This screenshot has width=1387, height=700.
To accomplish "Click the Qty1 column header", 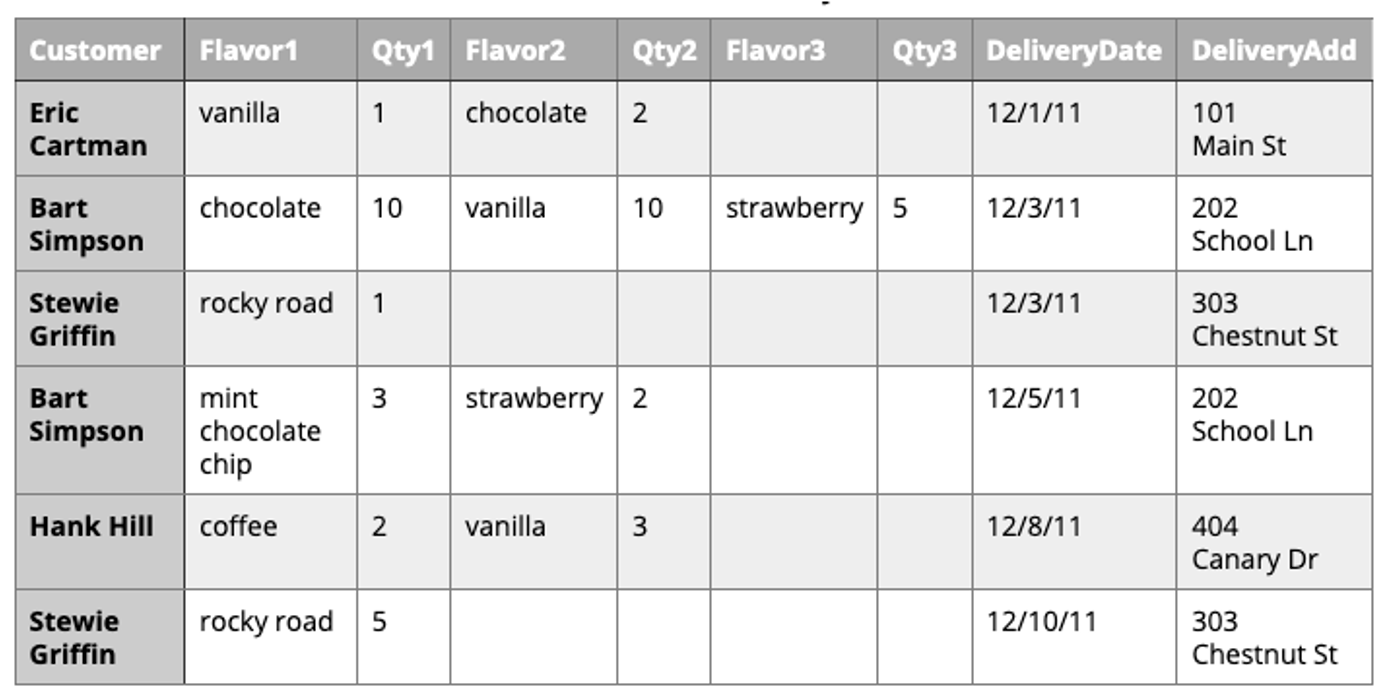I will coord(403,50).
